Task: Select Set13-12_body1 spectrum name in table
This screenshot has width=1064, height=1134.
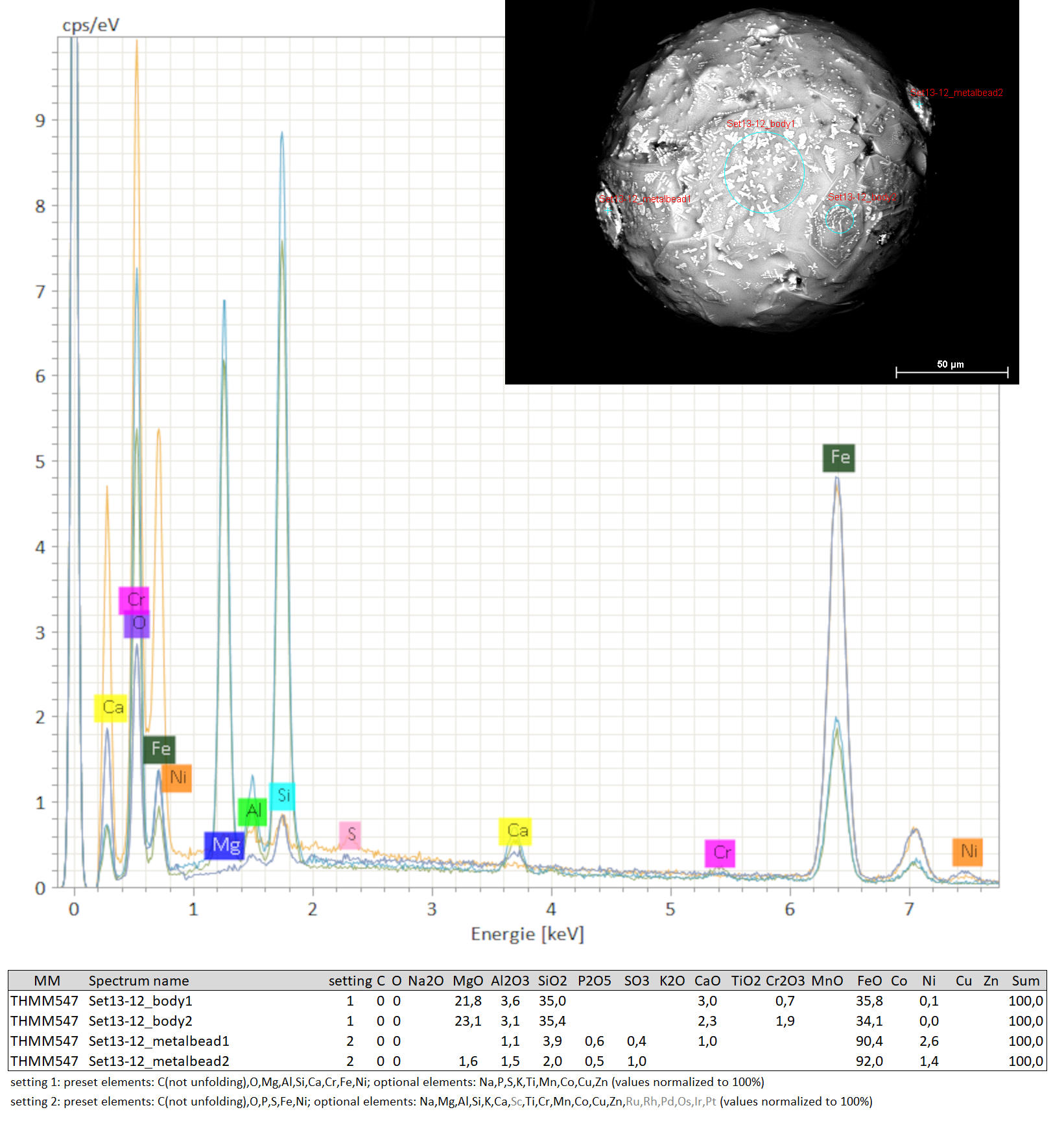Action: (140, 1000)
